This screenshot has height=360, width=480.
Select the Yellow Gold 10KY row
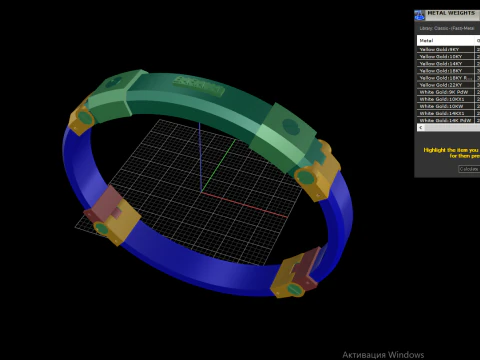pyautogui.click(x=448, y=57)
